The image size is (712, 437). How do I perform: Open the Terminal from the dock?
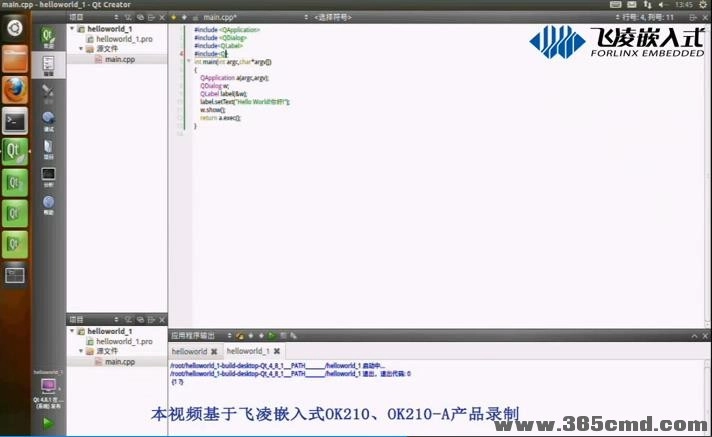click(15, 121)
